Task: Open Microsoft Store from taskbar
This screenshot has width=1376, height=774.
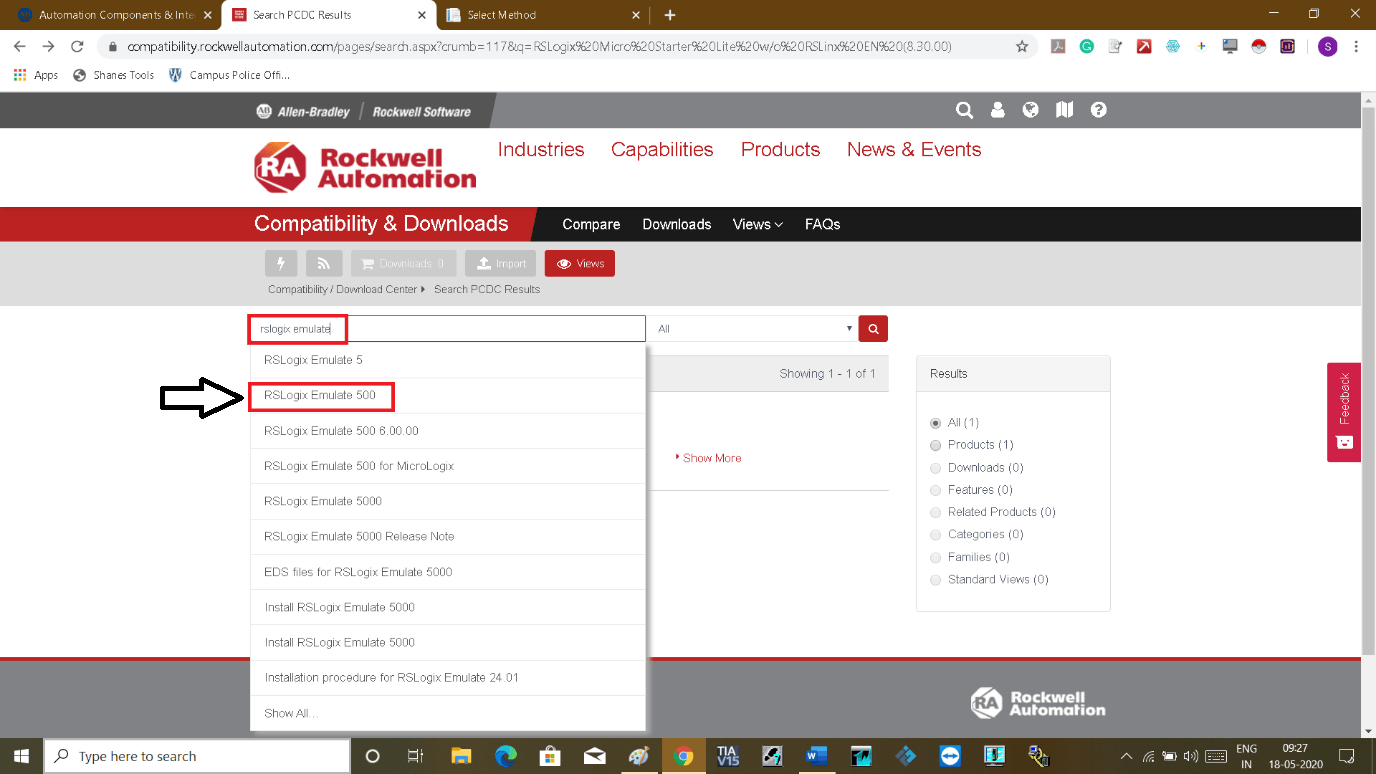Action: coord(549,756)
